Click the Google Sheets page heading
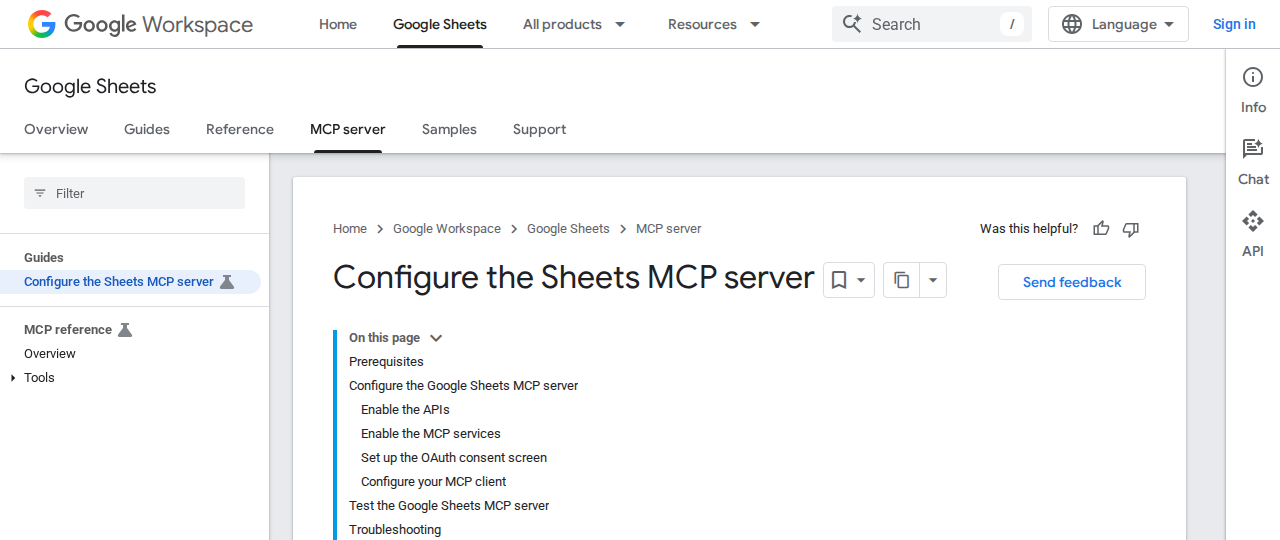Screen dimensions: 1280x540 (x=90, y=87)
